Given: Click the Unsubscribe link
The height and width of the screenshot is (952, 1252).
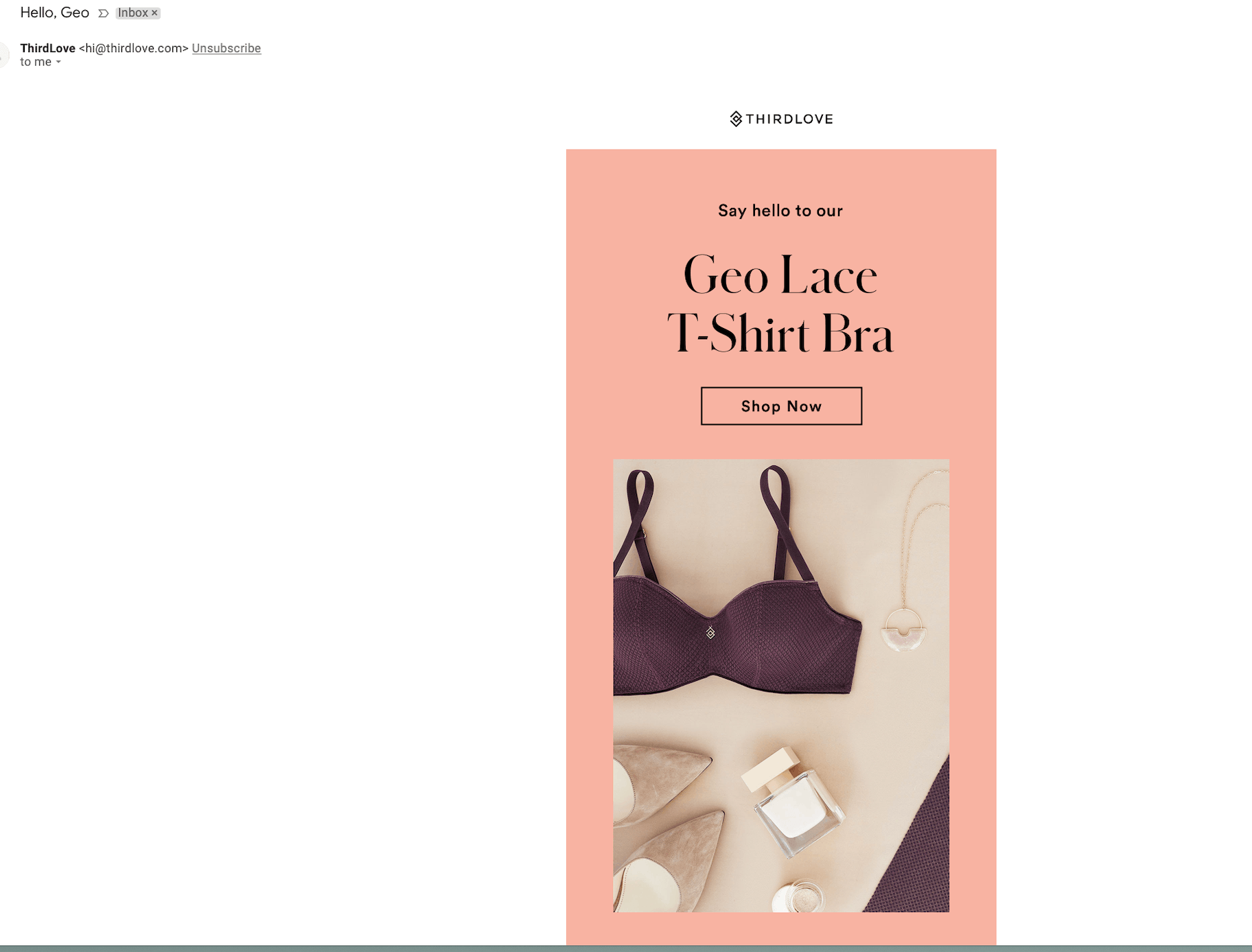Looking at the screenshot, I should tap(226, 48).
